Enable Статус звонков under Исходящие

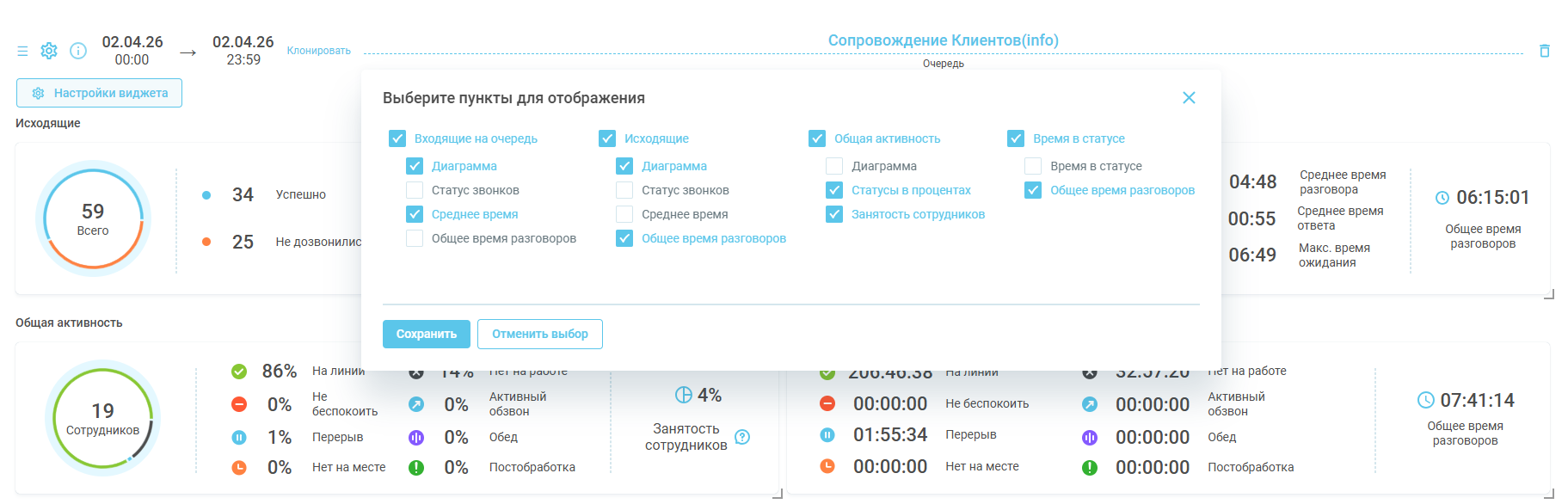[624, 190]
